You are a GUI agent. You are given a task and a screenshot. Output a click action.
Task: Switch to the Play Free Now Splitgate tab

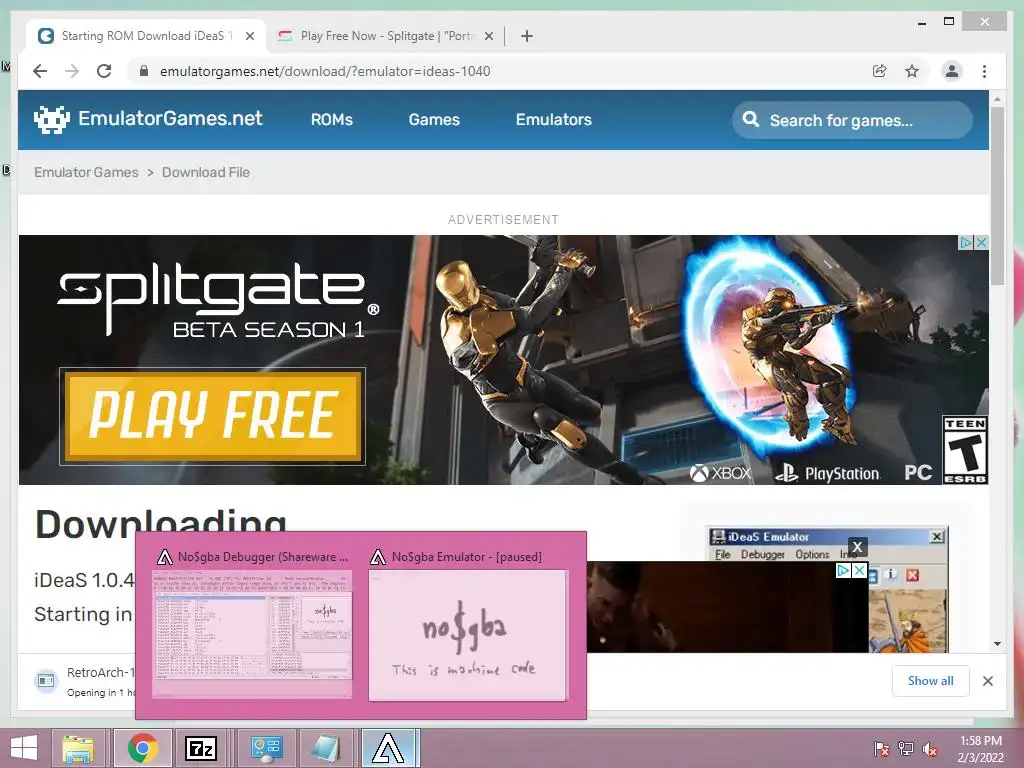click(x=385, y=36)
